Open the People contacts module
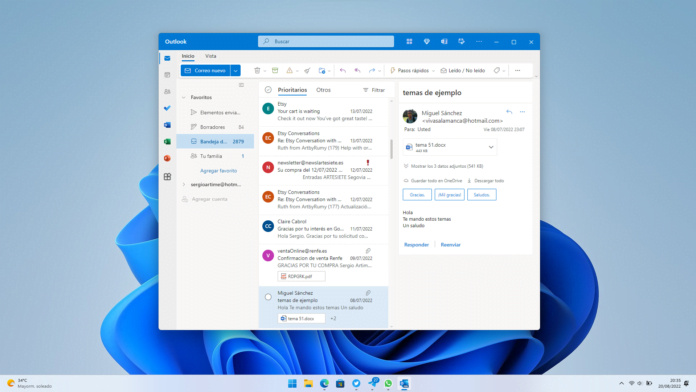This screenshot has height=392, width=696. coord(167,91)
